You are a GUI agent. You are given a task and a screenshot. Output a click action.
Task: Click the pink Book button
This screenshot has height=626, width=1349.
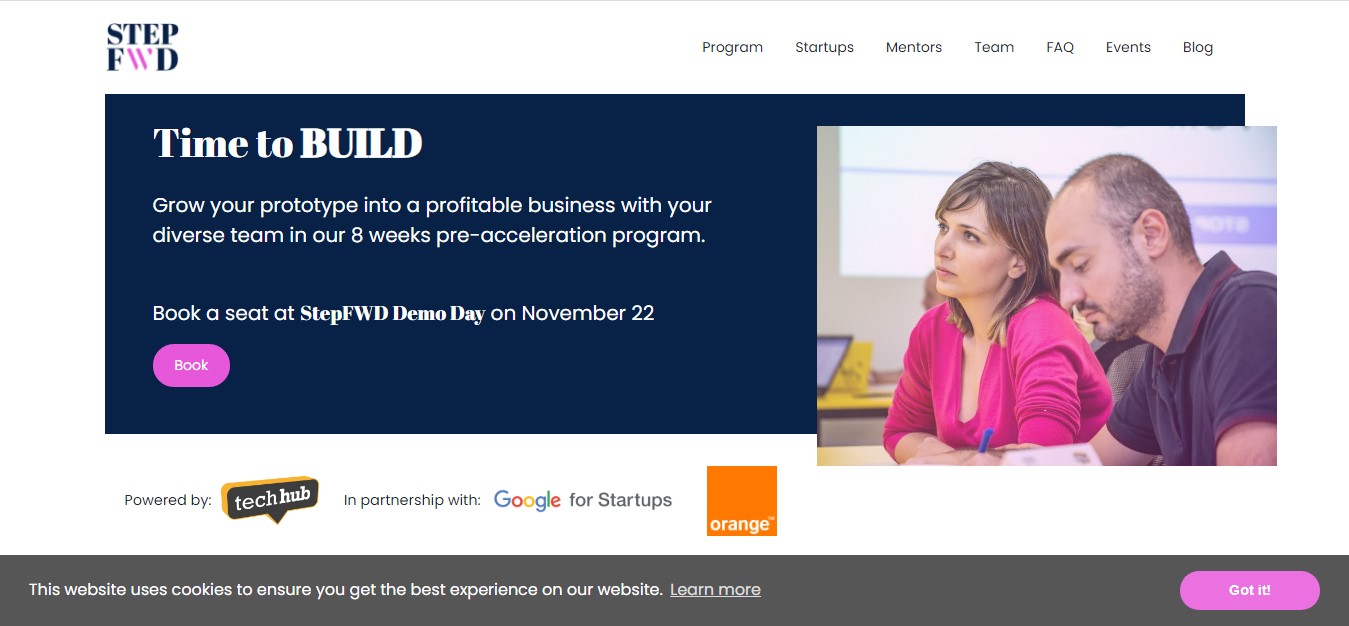pos(191,365)
